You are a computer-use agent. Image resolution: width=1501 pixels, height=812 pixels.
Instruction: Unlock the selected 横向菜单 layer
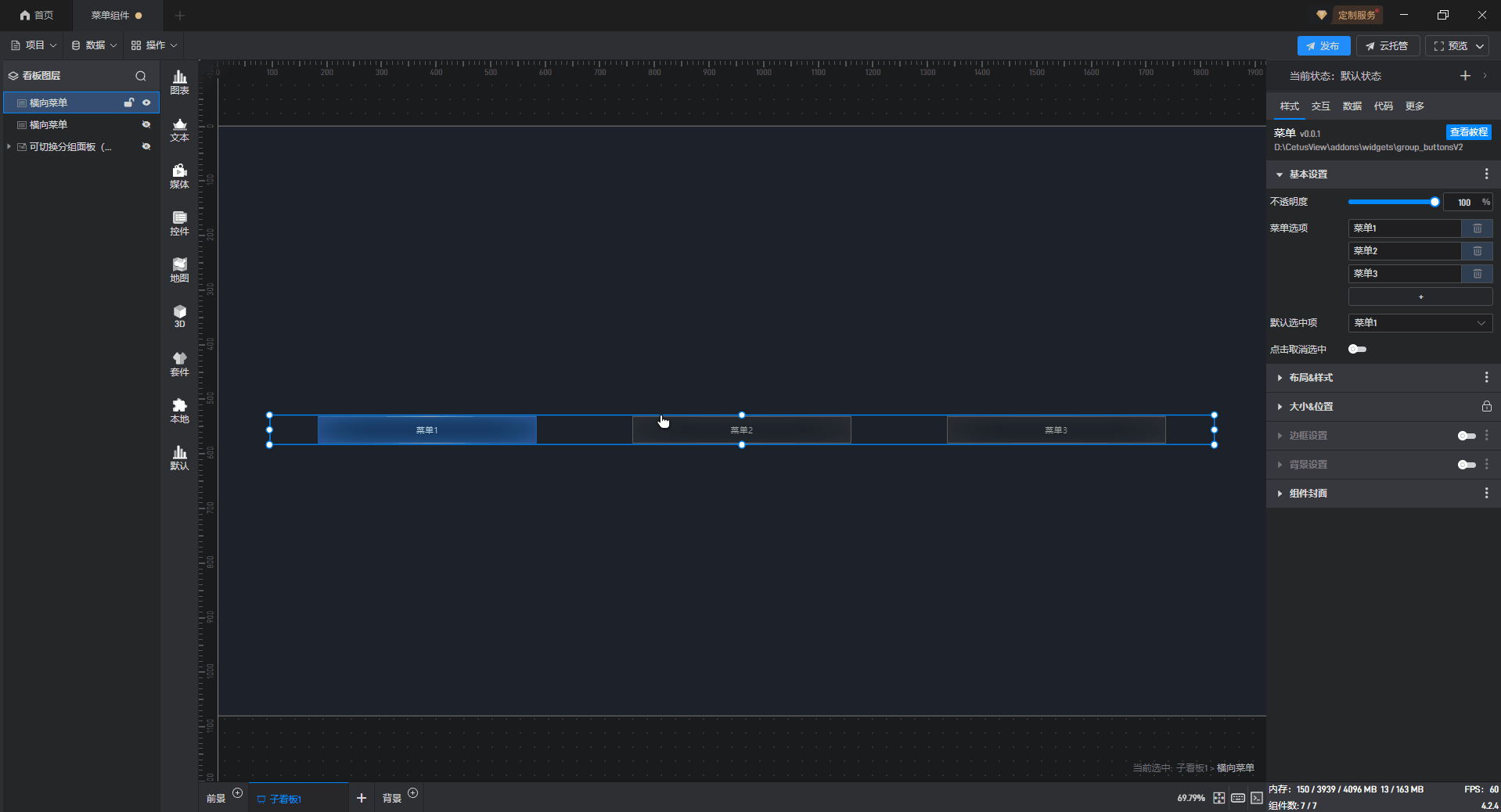click(128, 102)
